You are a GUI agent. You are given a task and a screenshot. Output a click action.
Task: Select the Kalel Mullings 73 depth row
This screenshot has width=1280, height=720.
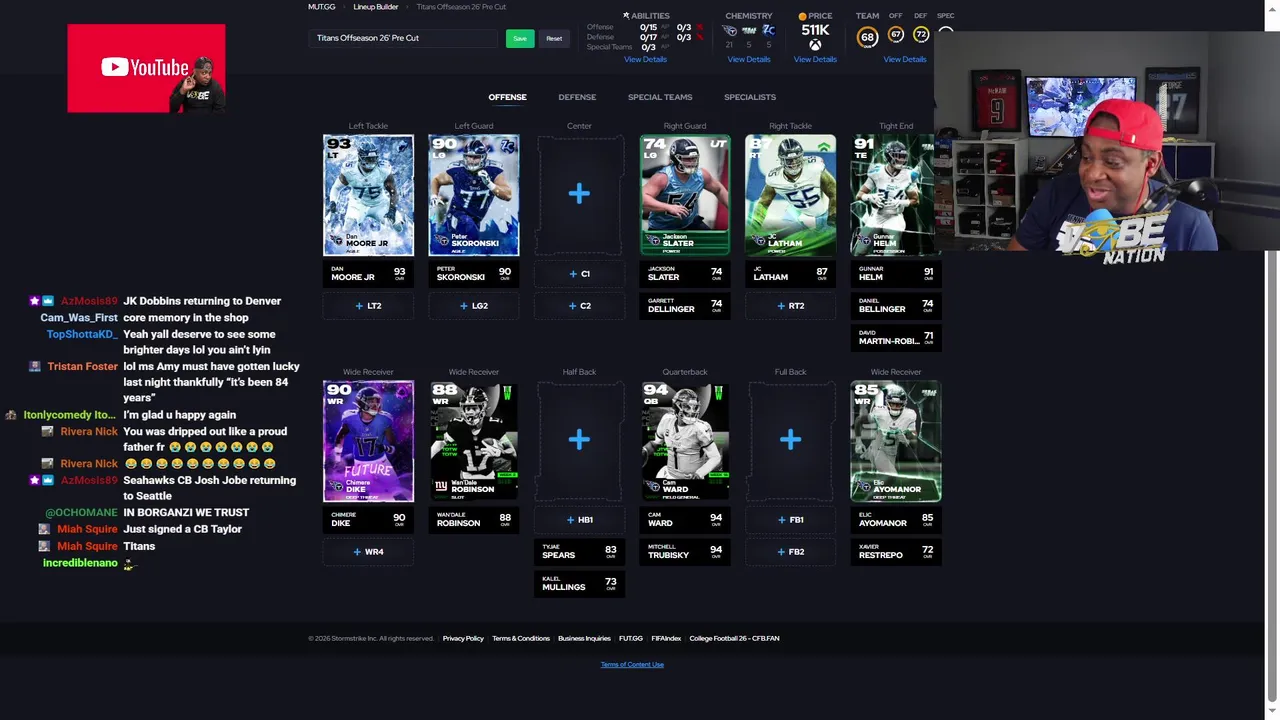pyautogui.click(x=579, y=583)
